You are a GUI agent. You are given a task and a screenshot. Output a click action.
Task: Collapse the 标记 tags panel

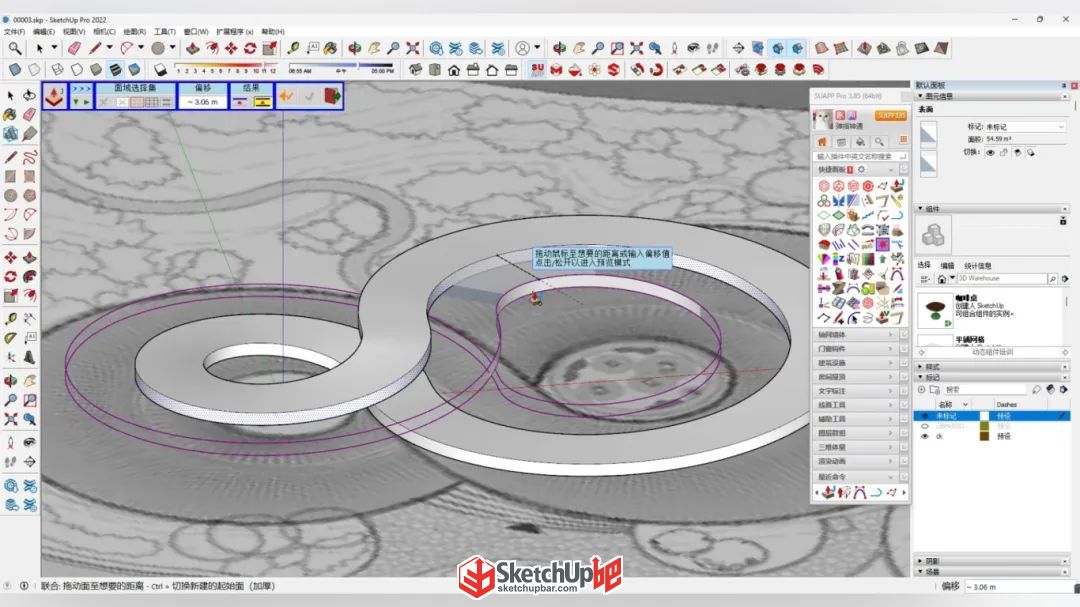[920, 377]
